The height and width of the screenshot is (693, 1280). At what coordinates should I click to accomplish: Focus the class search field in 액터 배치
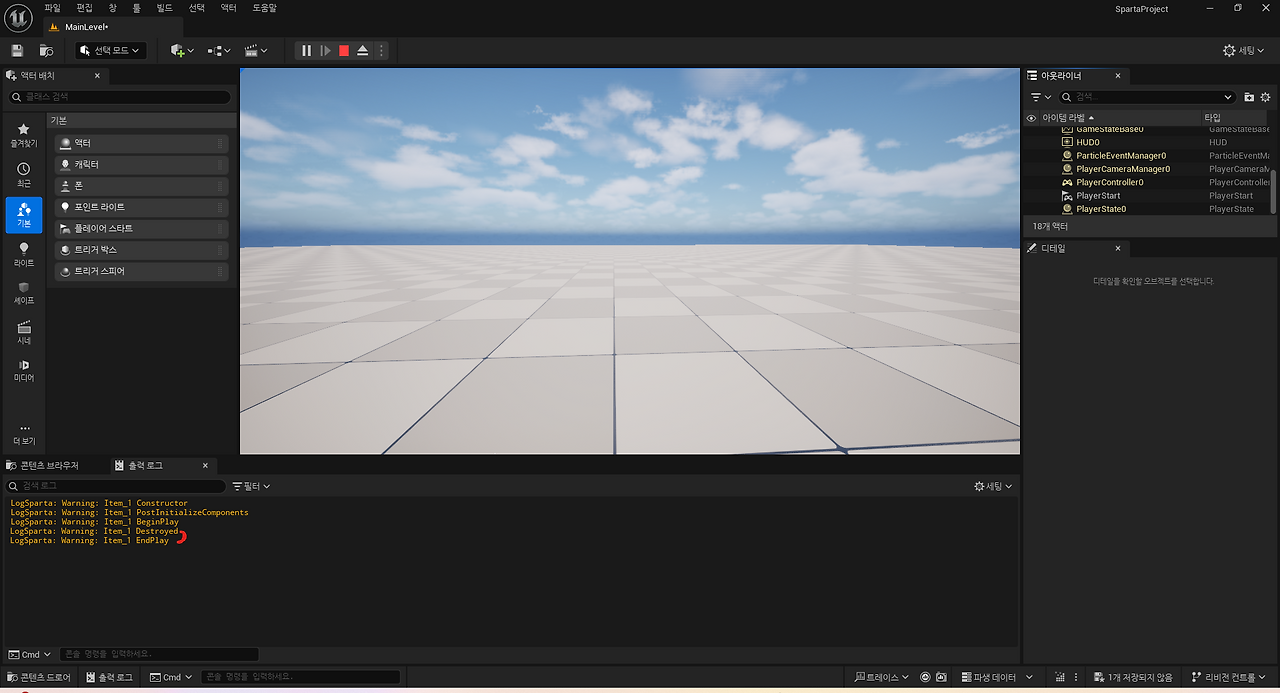tap(120, 97)
